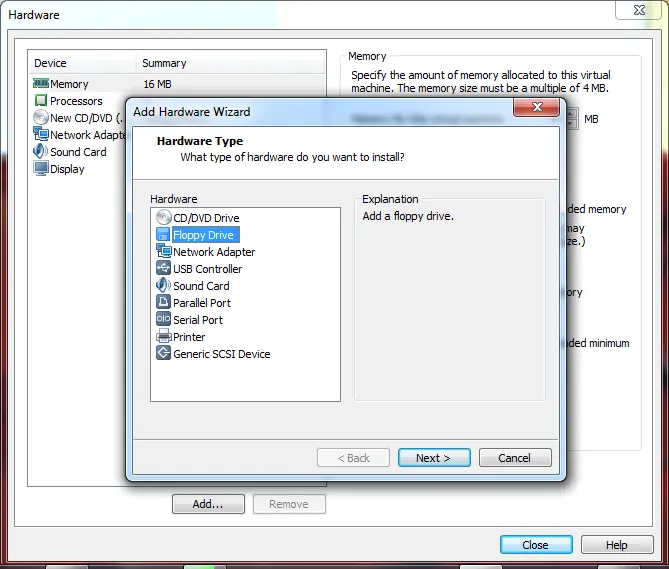
Task: Click the Serial Port icon
Action: tap(163, 319)
